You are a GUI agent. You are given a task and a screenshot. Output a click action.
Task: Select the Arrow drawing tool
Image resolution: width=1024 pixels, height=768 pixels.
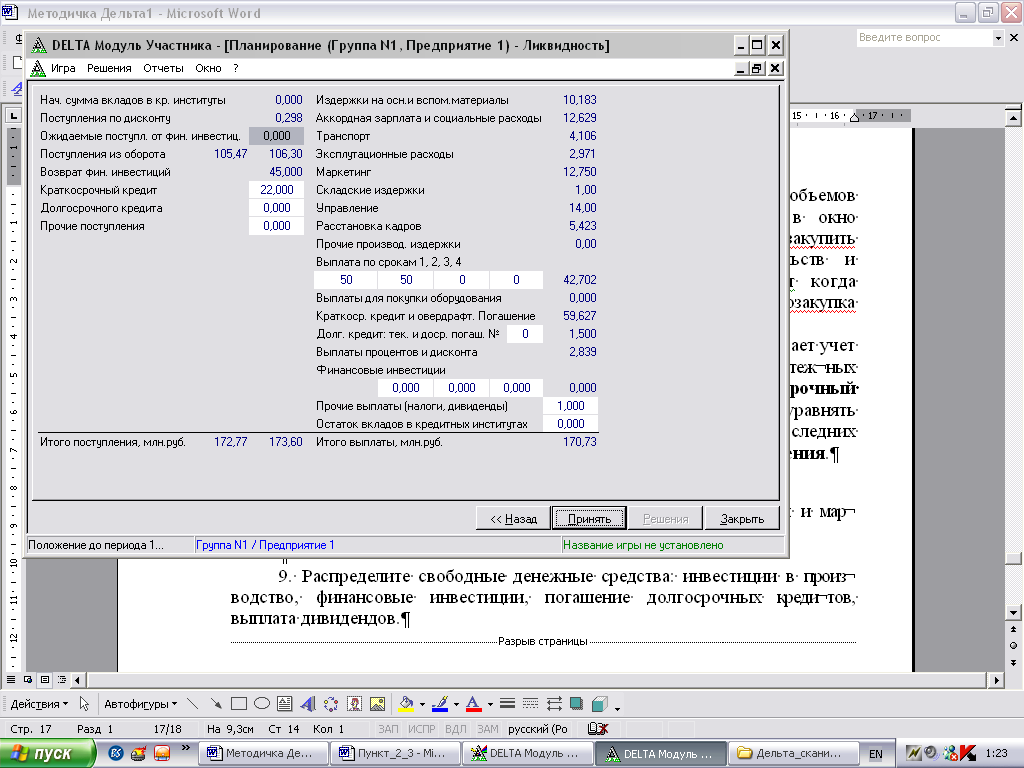pyautogui.click(x=216, y=704)
